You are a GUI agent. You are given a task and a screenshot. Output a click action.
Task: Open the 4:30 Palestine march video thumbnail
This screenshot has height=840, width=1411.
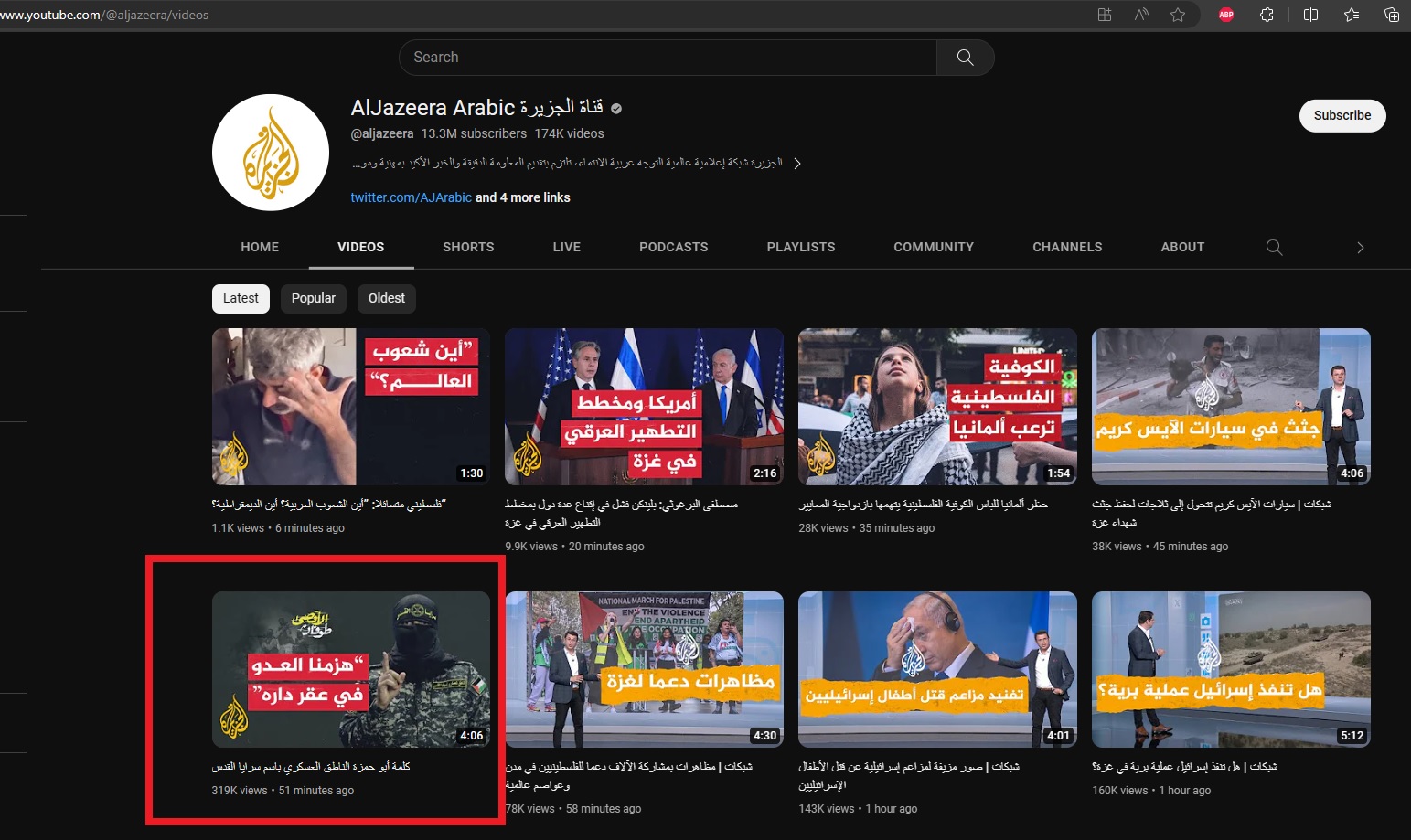644,669
